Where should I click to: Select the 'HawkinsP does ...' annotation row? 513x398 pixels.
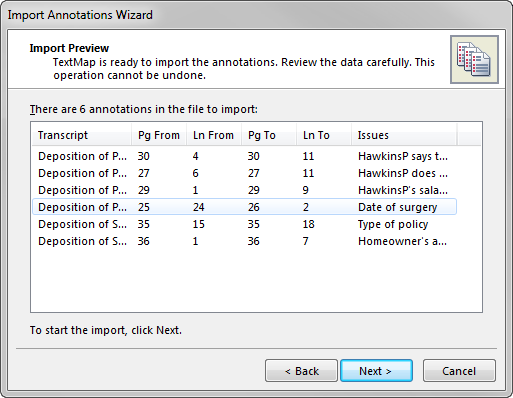244,173
